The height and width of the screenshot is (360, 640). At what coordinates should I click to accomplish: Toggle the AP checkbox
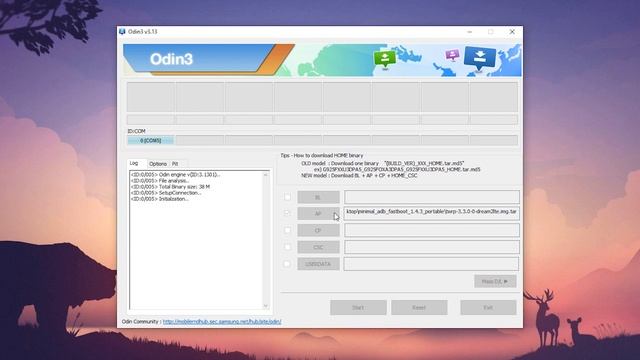[287, 213]
